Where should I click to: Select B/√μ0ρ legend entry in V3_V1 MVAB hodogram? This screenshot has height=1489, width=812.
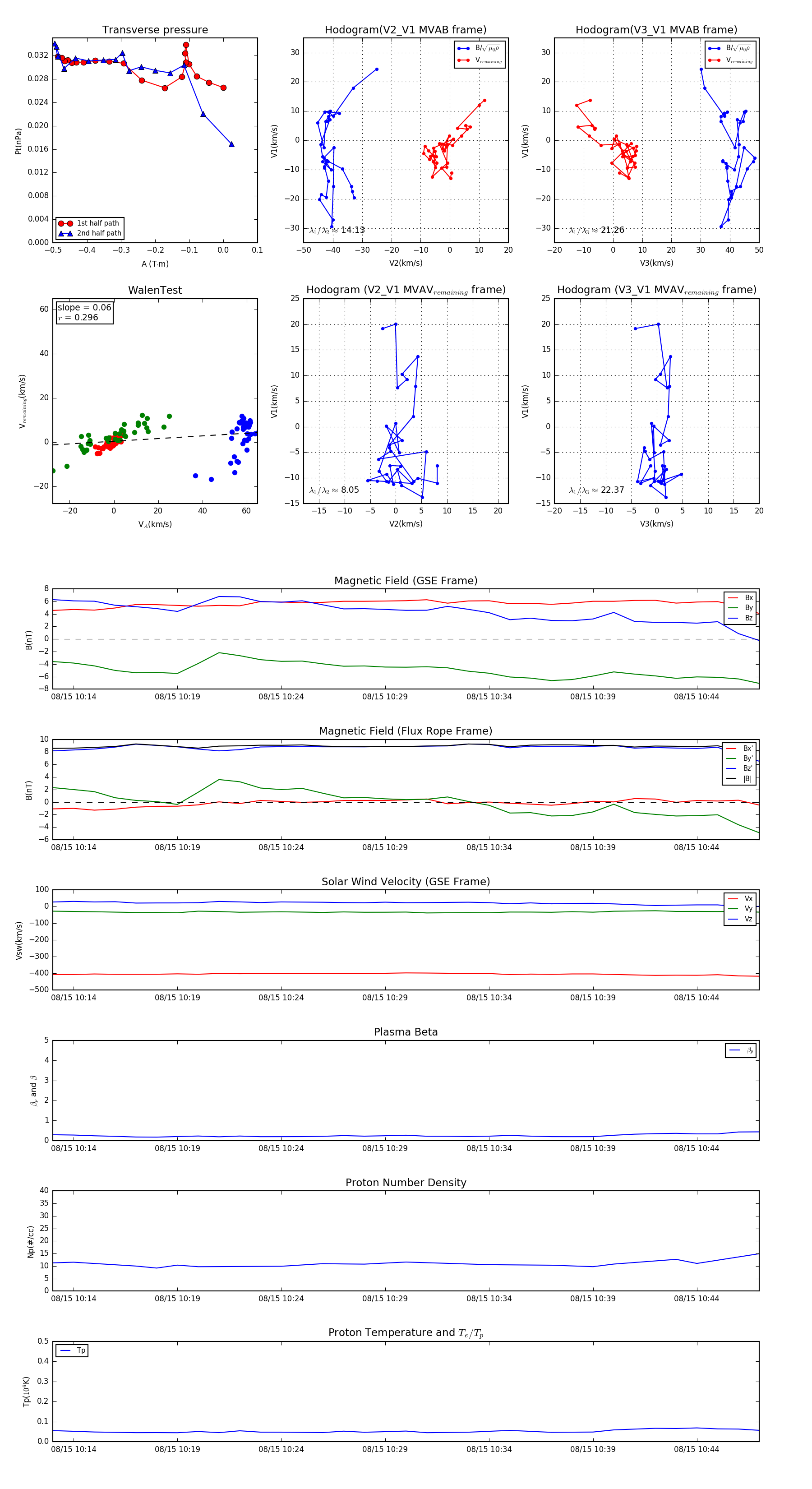[730, 49]
